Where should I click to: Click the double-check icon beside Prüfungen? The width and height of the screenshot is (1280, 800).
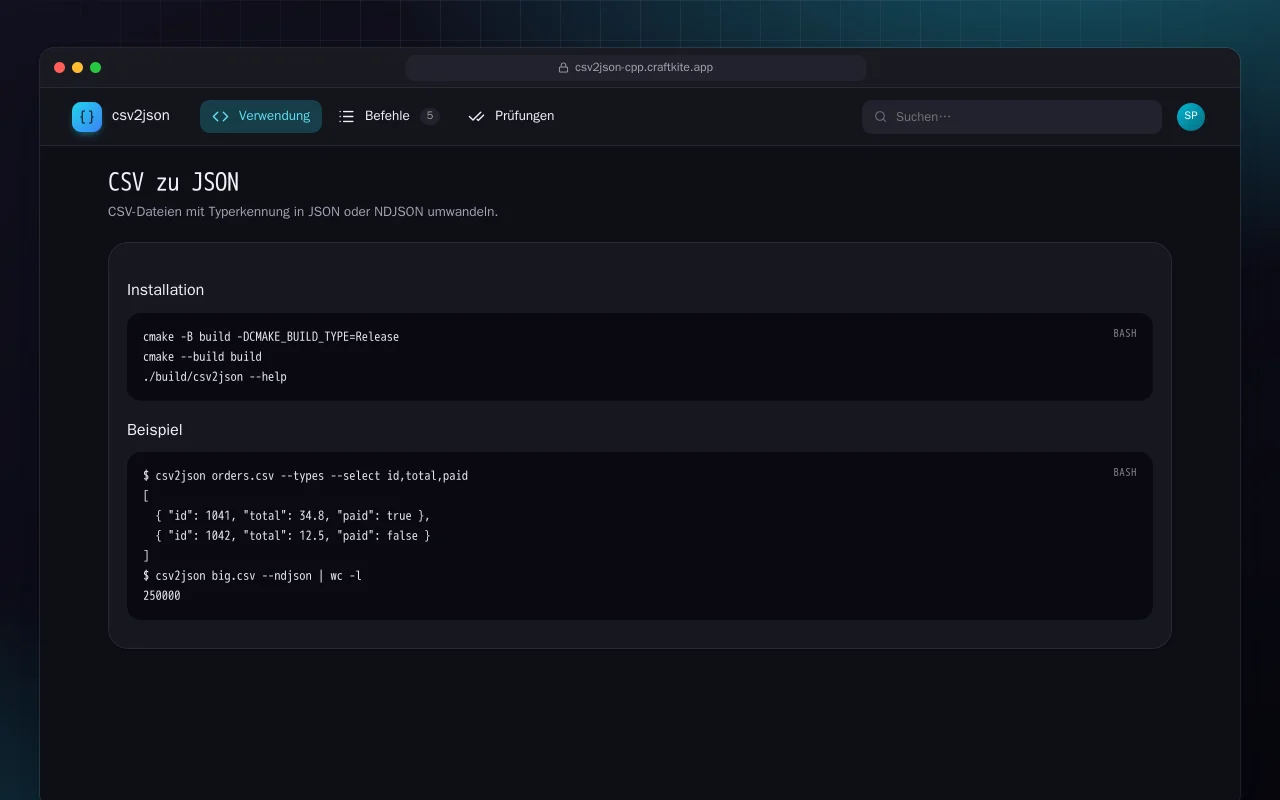click(x=476, y=116)
